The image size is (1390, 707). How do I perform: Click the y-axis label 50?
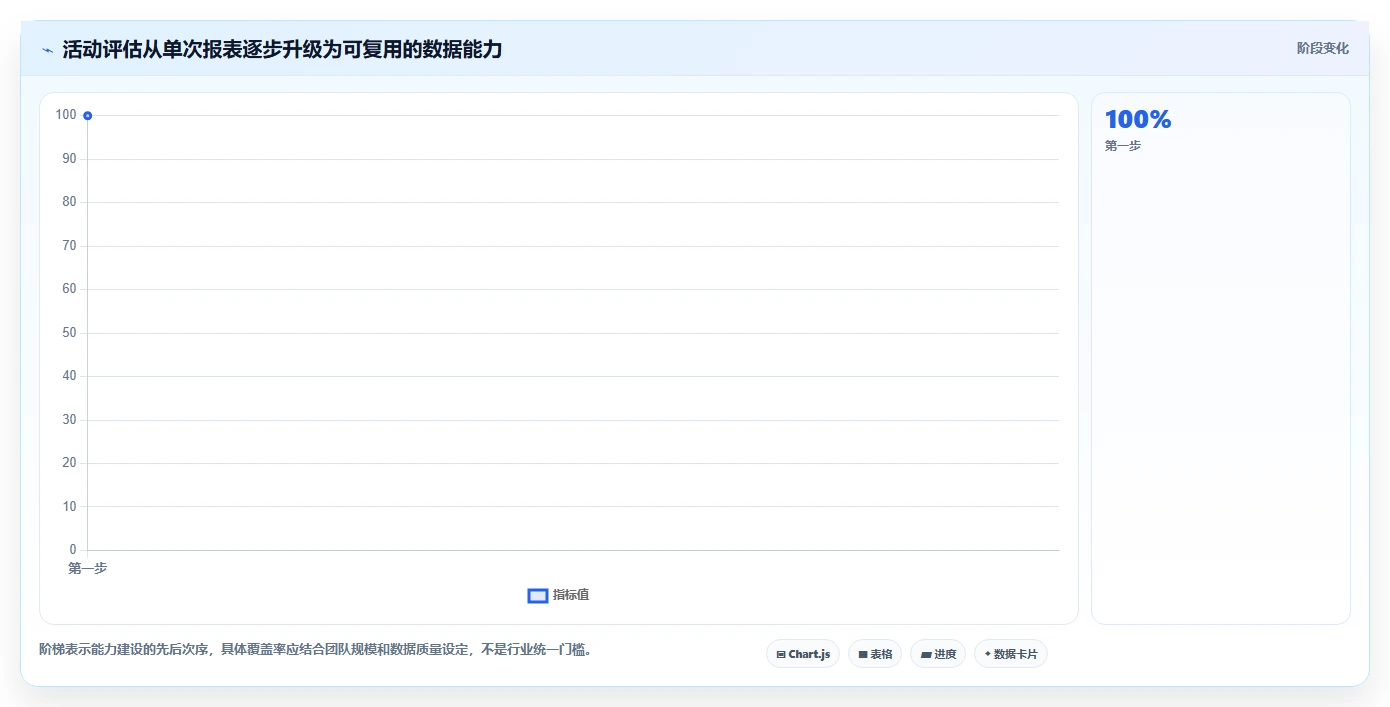[x=69, y=333]
